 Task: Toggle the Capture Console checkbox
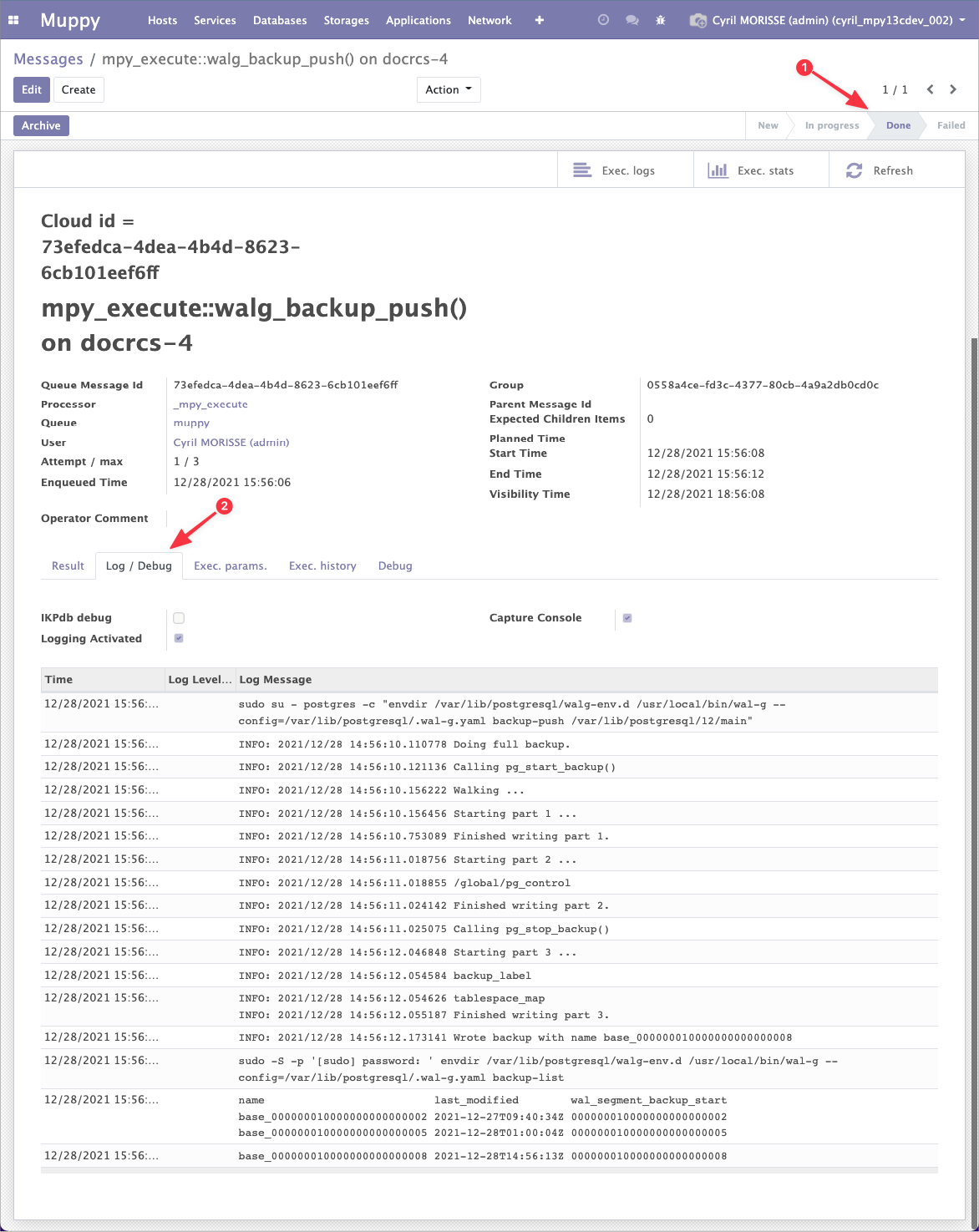click(x=627, y=618)
